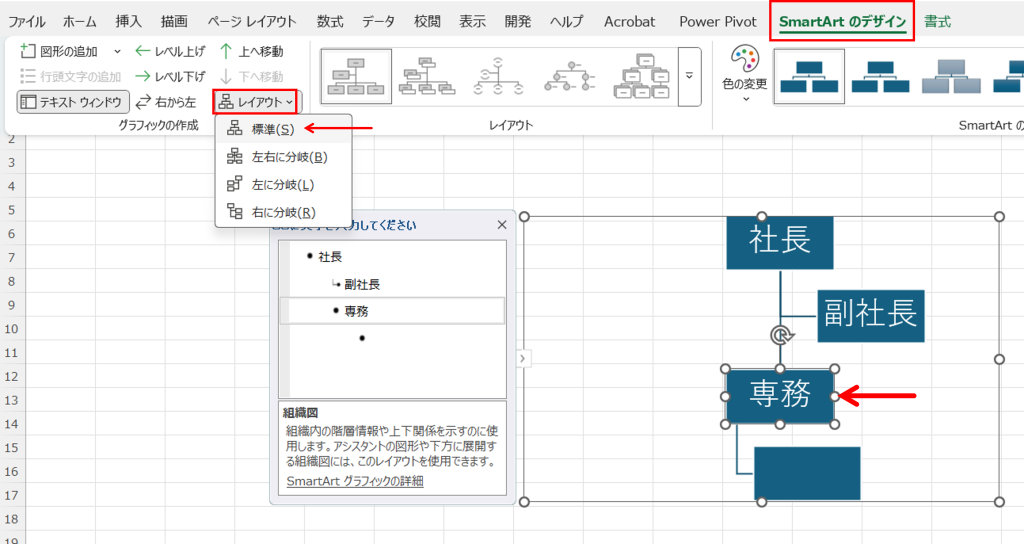This screenshot has width=1024, height=544.
Task: Click 上へ移動 move up arrow
Action: 226,51
